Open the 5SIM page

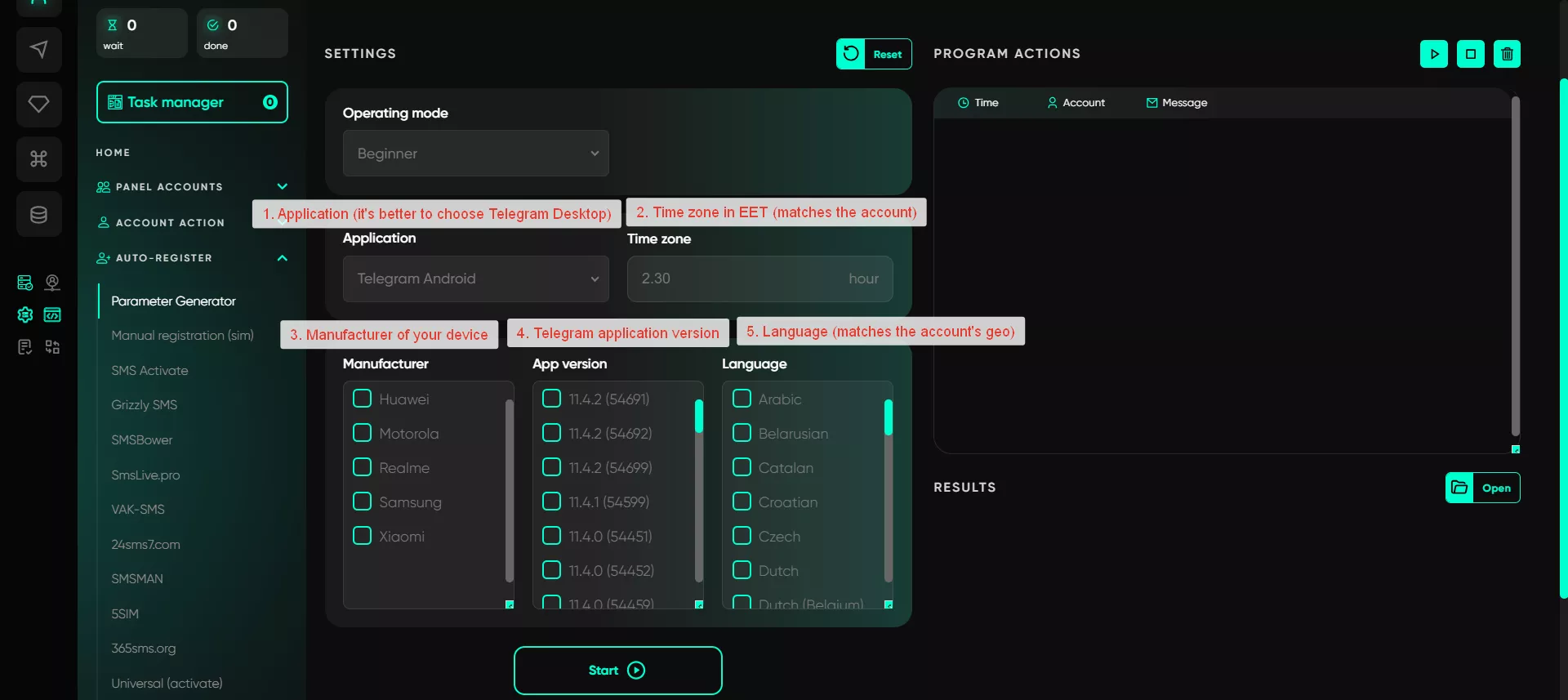point(125,614)
